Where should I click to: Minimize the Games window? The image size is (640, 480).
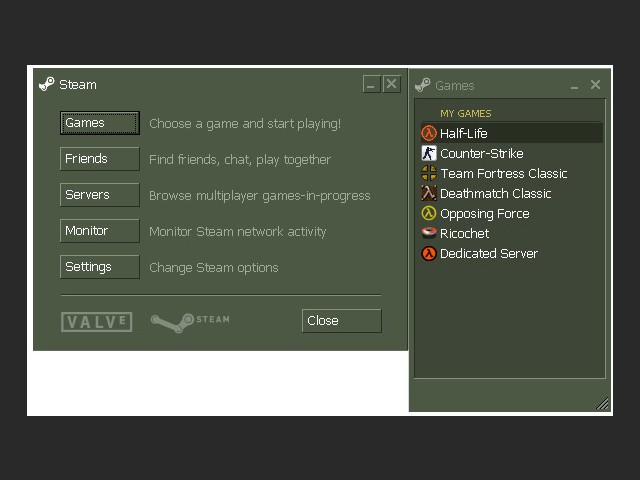click(x=574, y=85)
